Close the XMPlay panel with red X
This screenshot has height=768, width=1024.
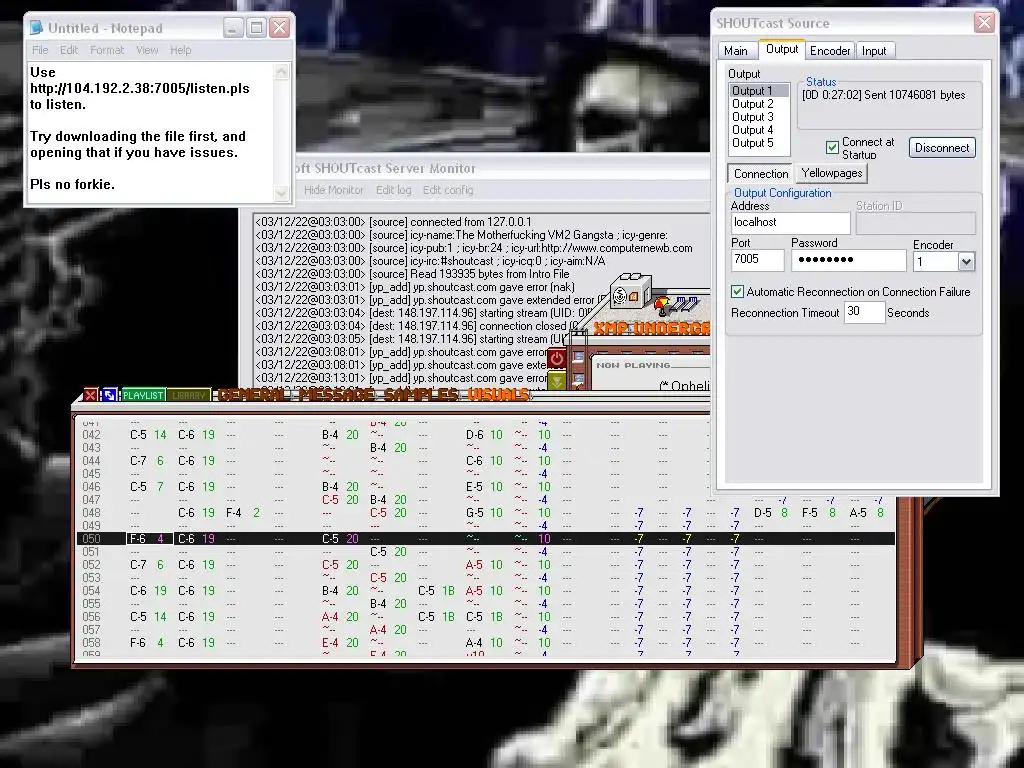(x=91, y=394)
